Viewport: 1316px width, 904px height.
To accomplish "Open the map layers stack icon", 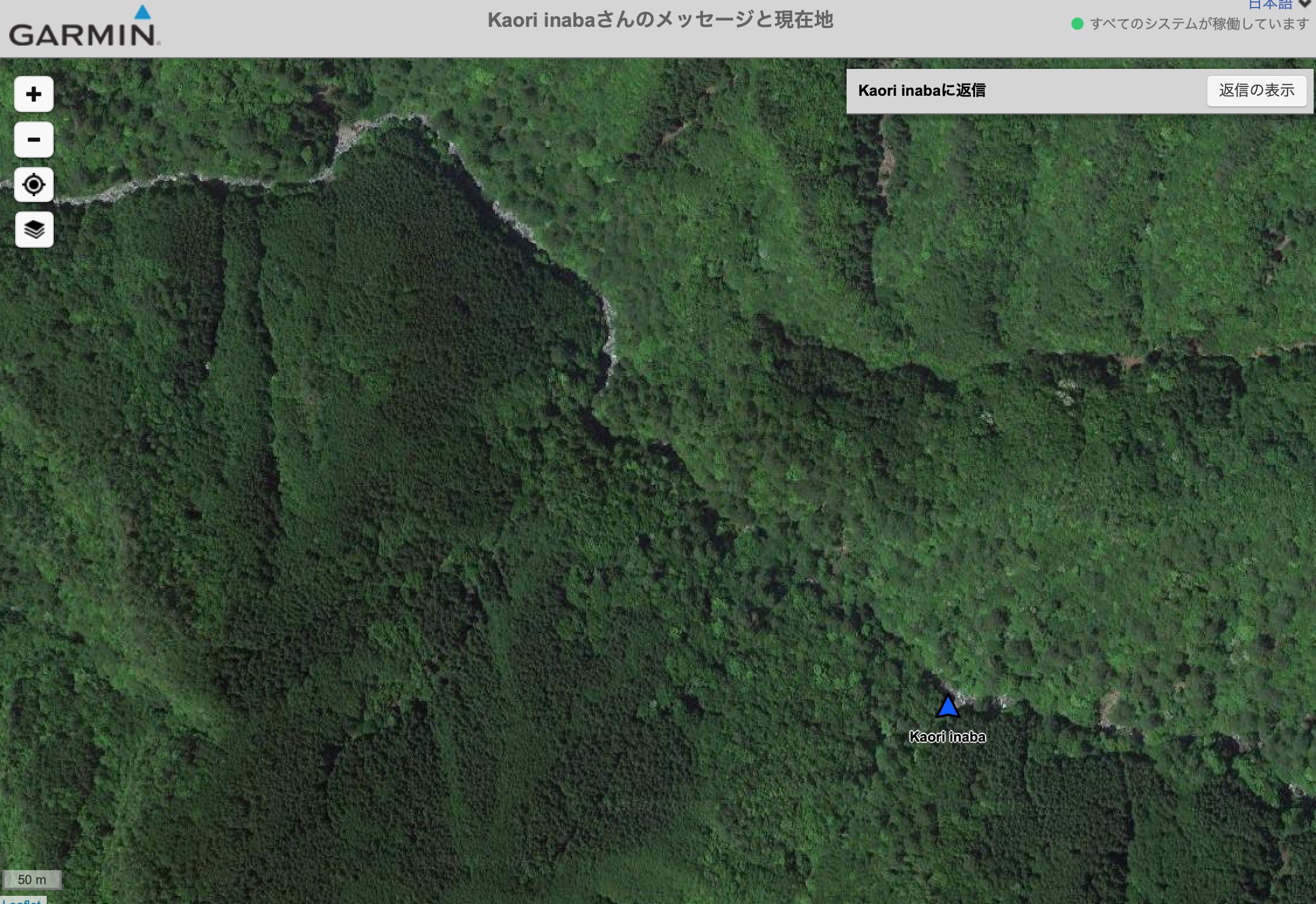I will [x=34, y=230].
